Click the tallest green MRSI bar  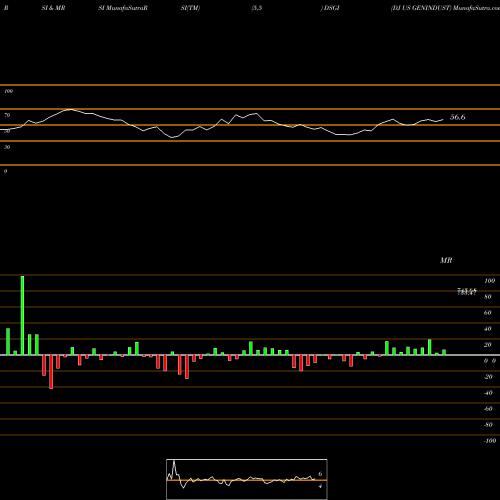pos(22,315)
